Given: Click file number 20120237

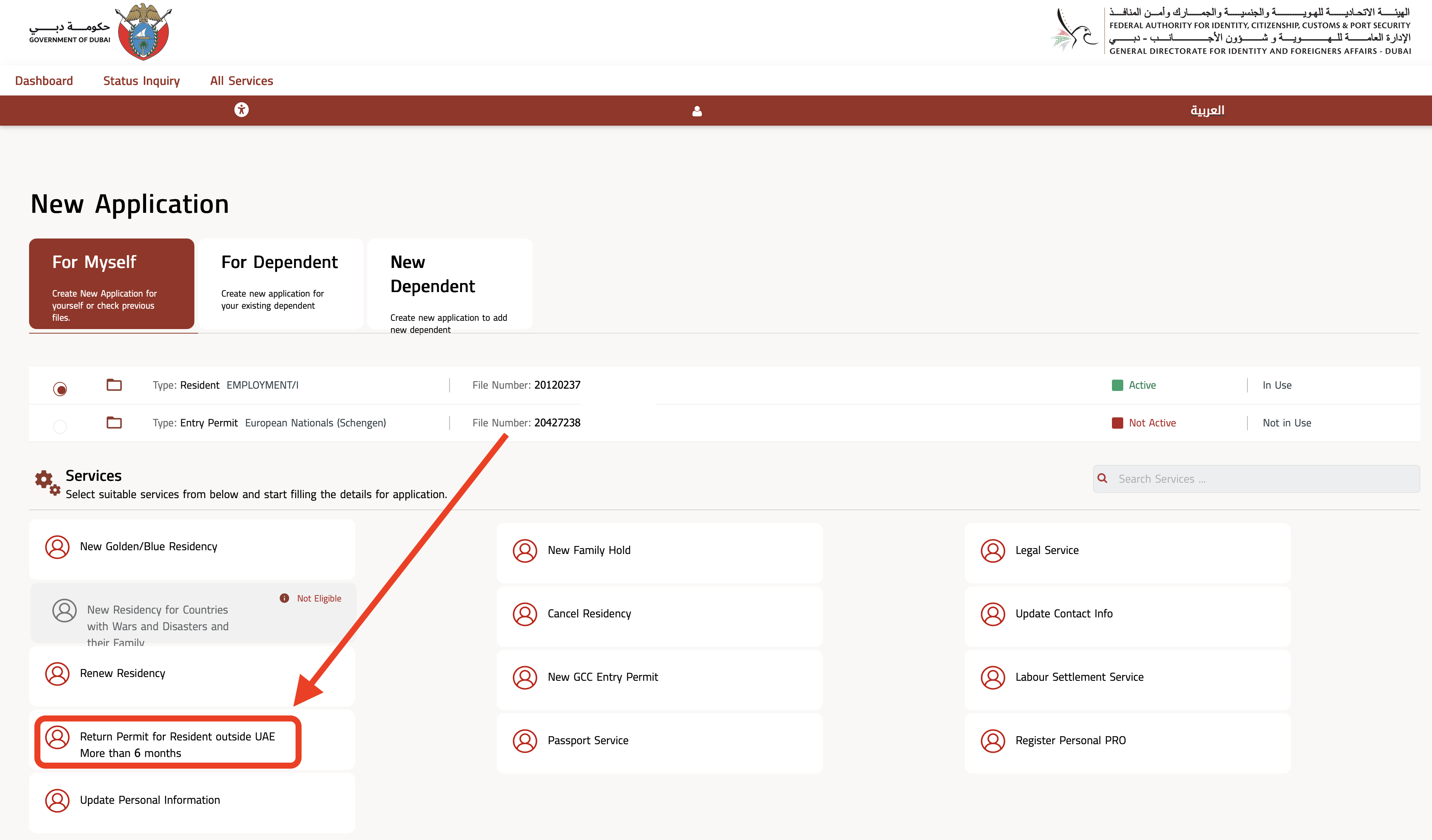Looking at the screenshot, I should pos(557,385).
